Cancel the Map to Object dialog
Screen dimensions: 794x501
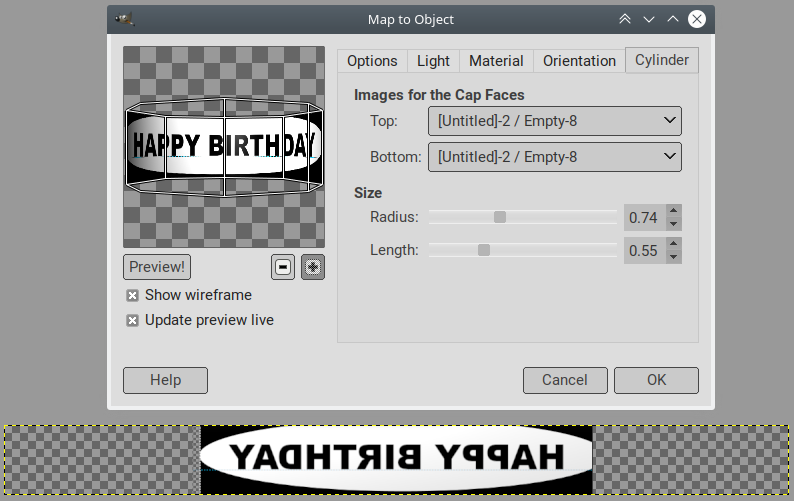pos(565,380)
